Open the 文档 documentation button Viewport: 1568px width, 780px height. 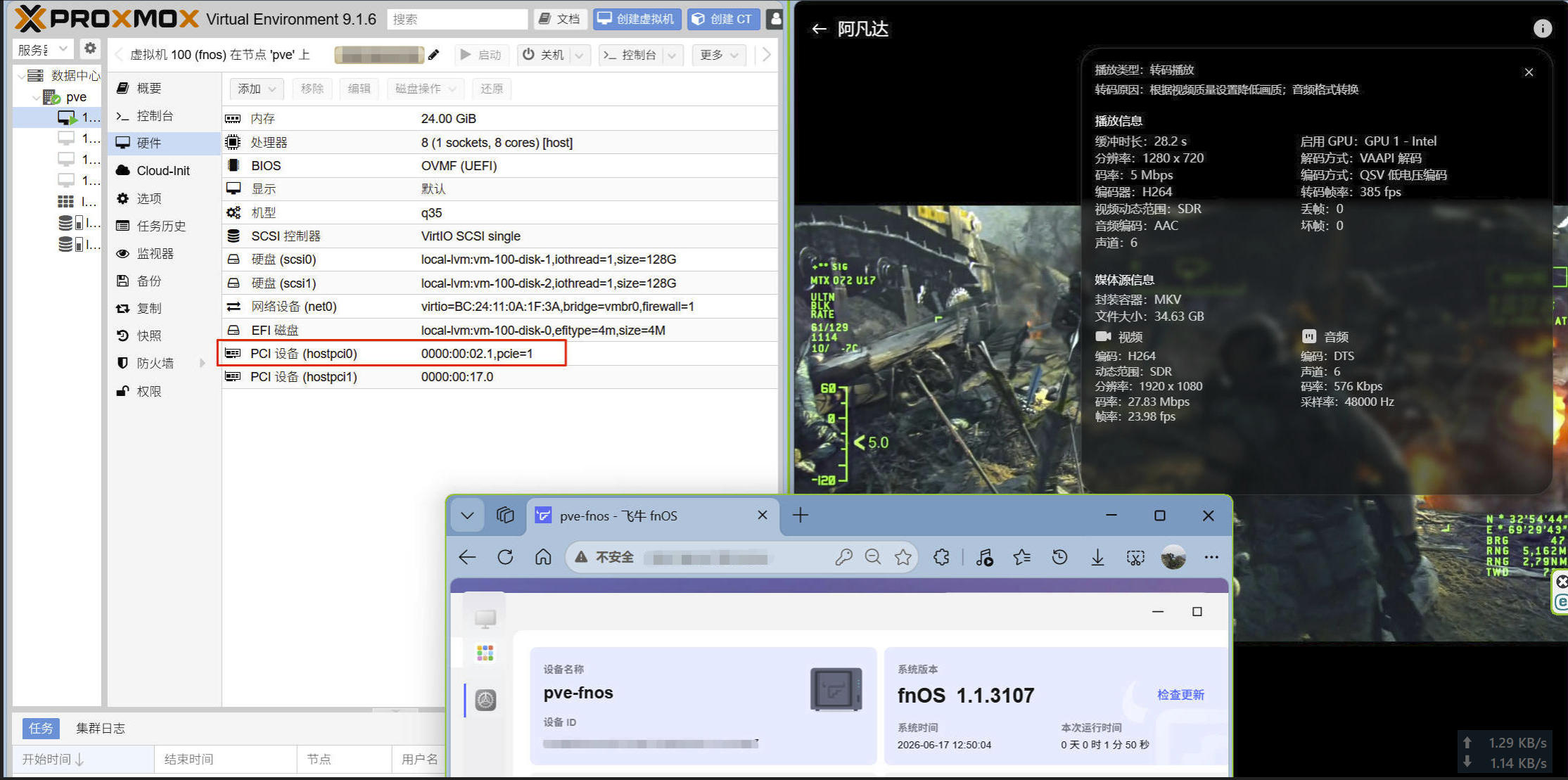coord(560,19)
